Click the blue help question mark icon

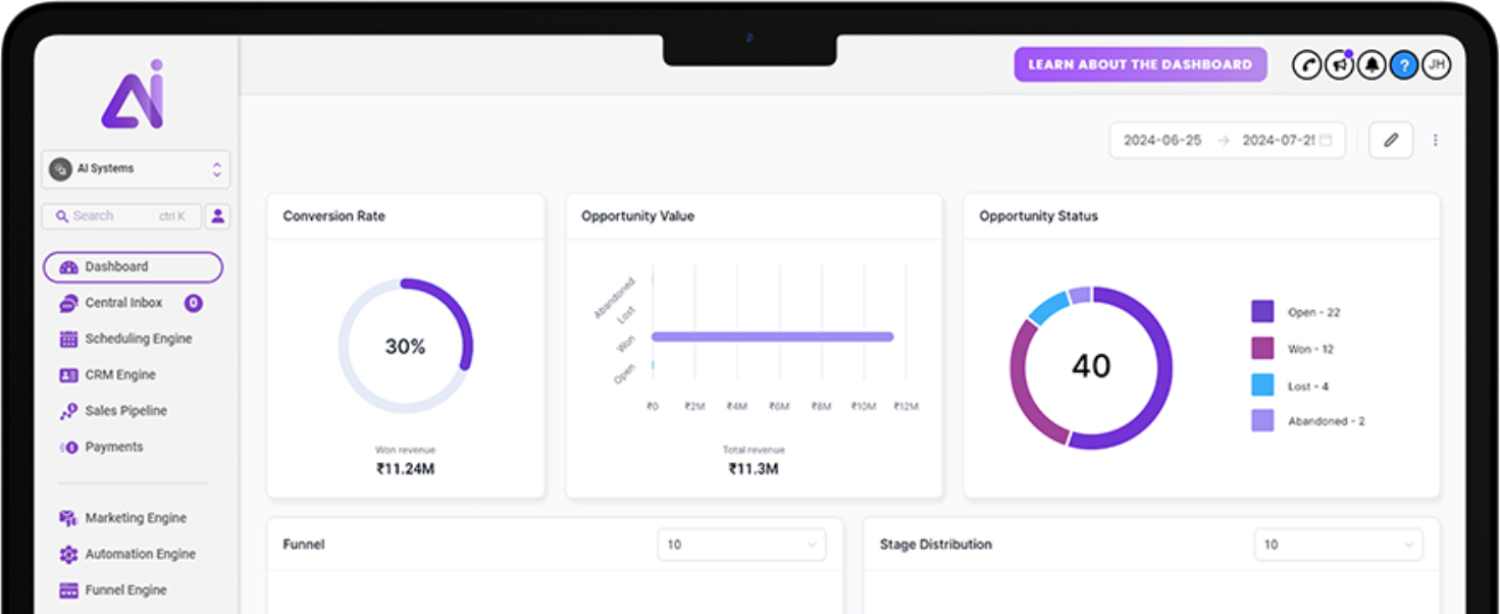[x=1404, y=65]
